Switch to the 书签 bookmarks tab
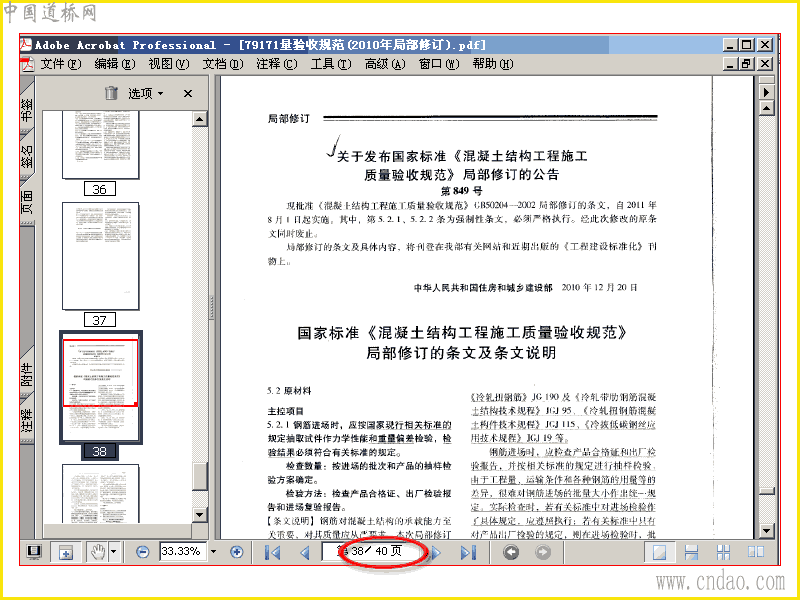 pyautogui.click(x=27, y=109)
